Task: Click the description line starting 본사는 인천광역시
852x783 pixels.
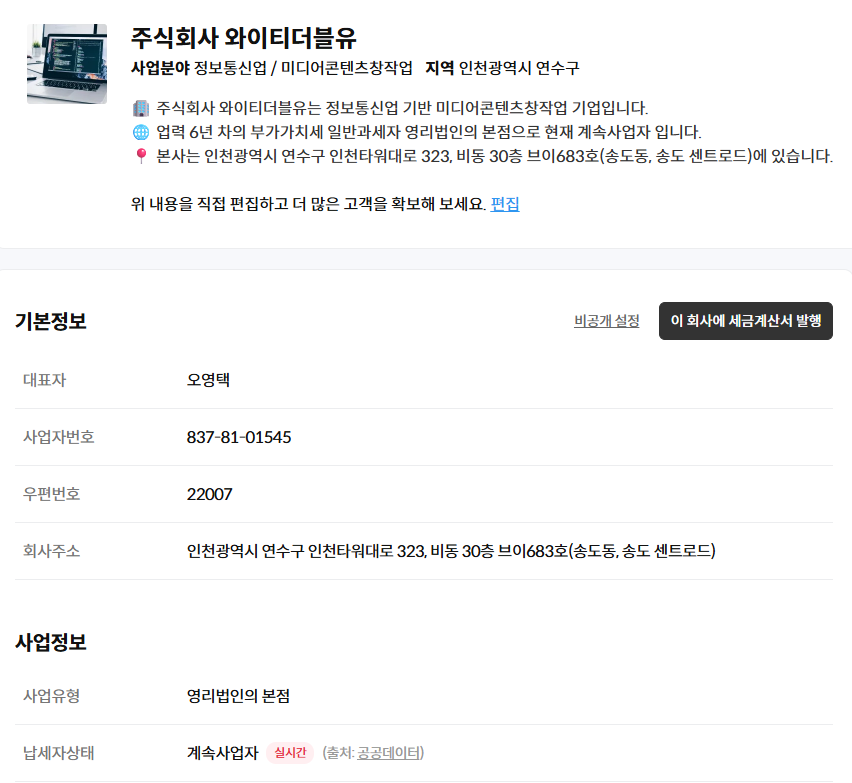Action: click(x=494, y=156)
